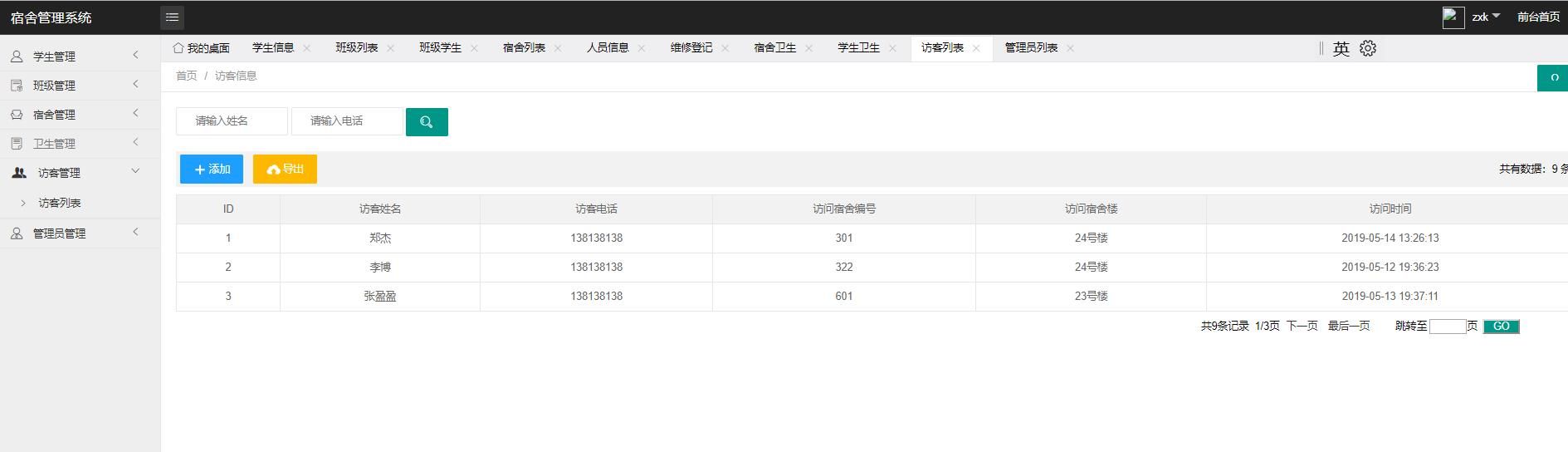This screenshot has width=1568, height=452.
Task: Click the orange 导出 button
Action: 285,169
